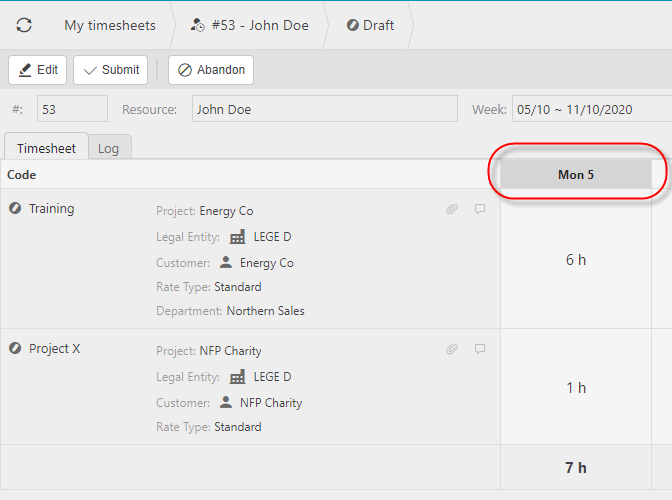672x500 pixels.
Task: Go to My timesheets breadcrumb
Action: 110,25
